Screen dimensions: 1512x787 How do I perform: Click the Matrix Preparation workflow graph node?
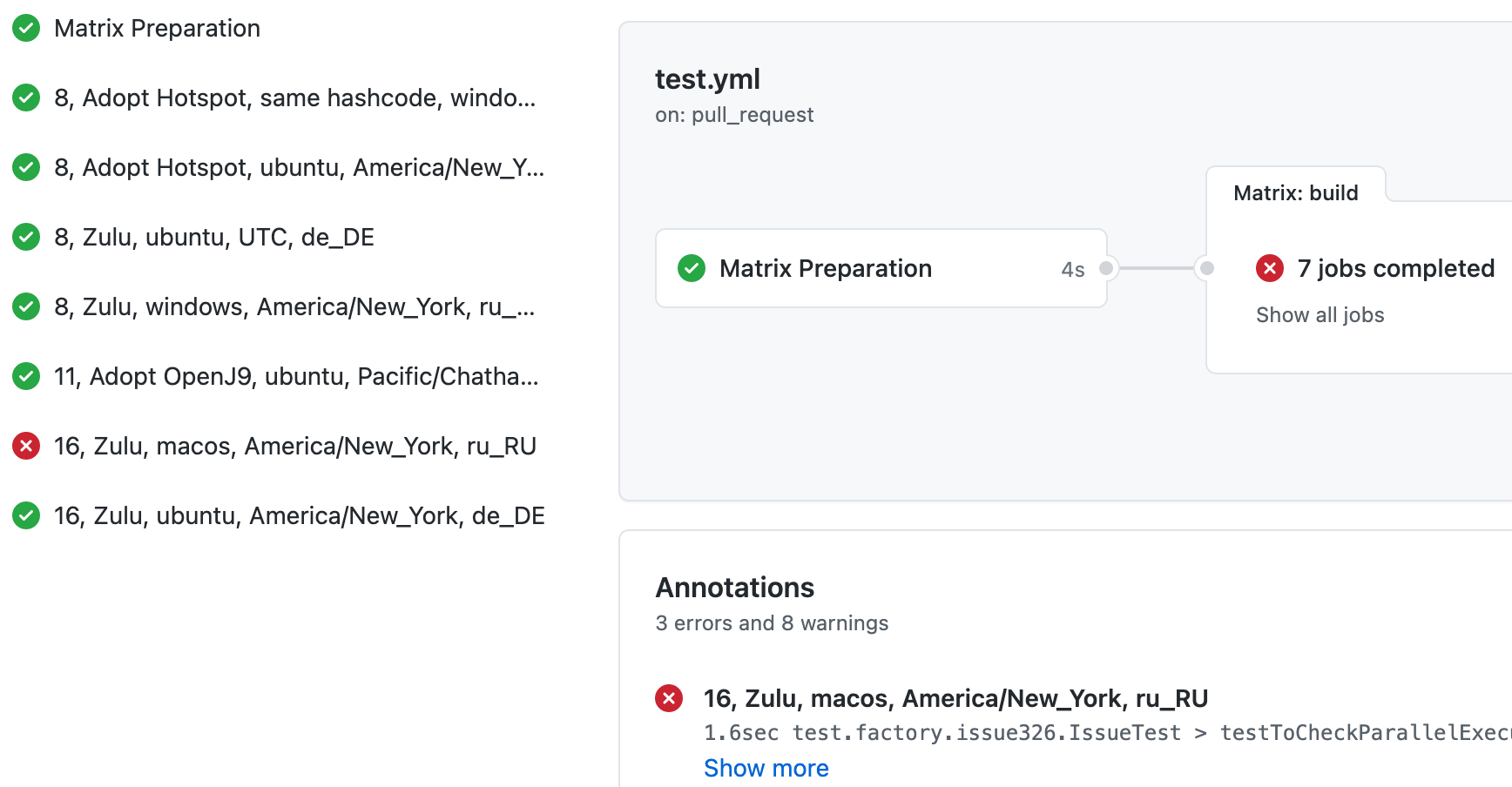point(881,268)
